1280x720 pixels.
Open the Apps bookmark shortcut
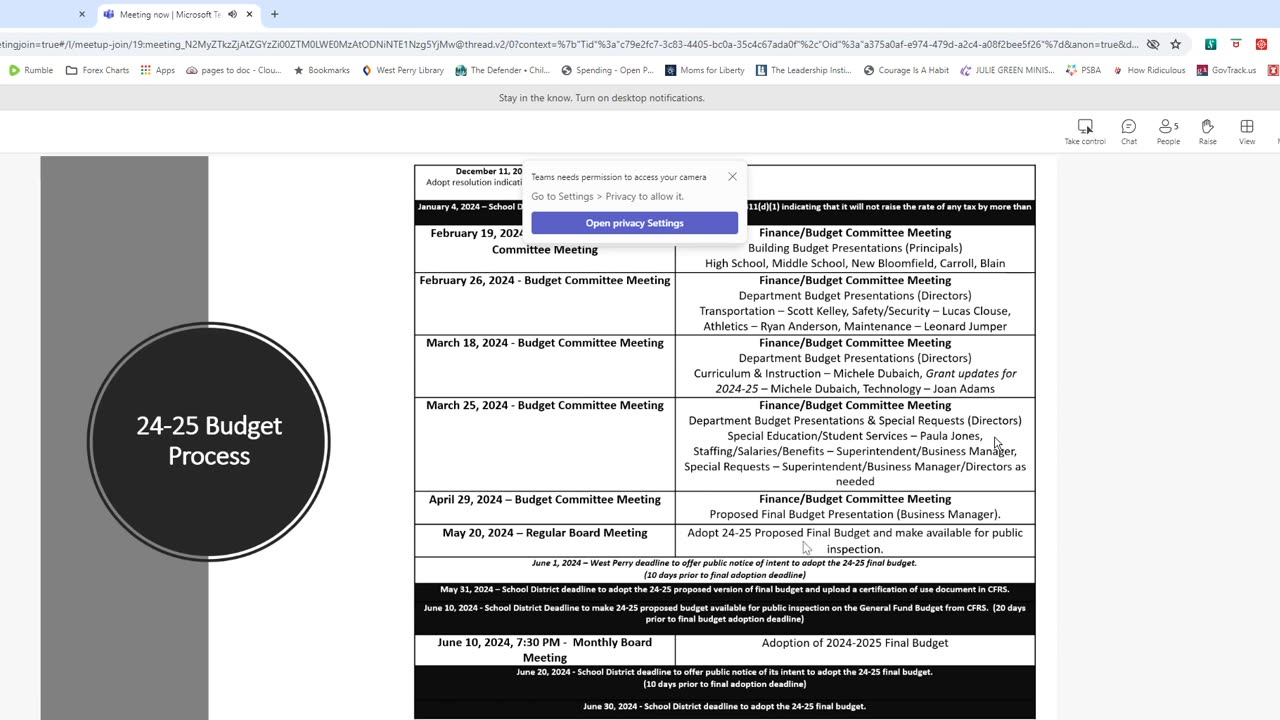[158, 70]
